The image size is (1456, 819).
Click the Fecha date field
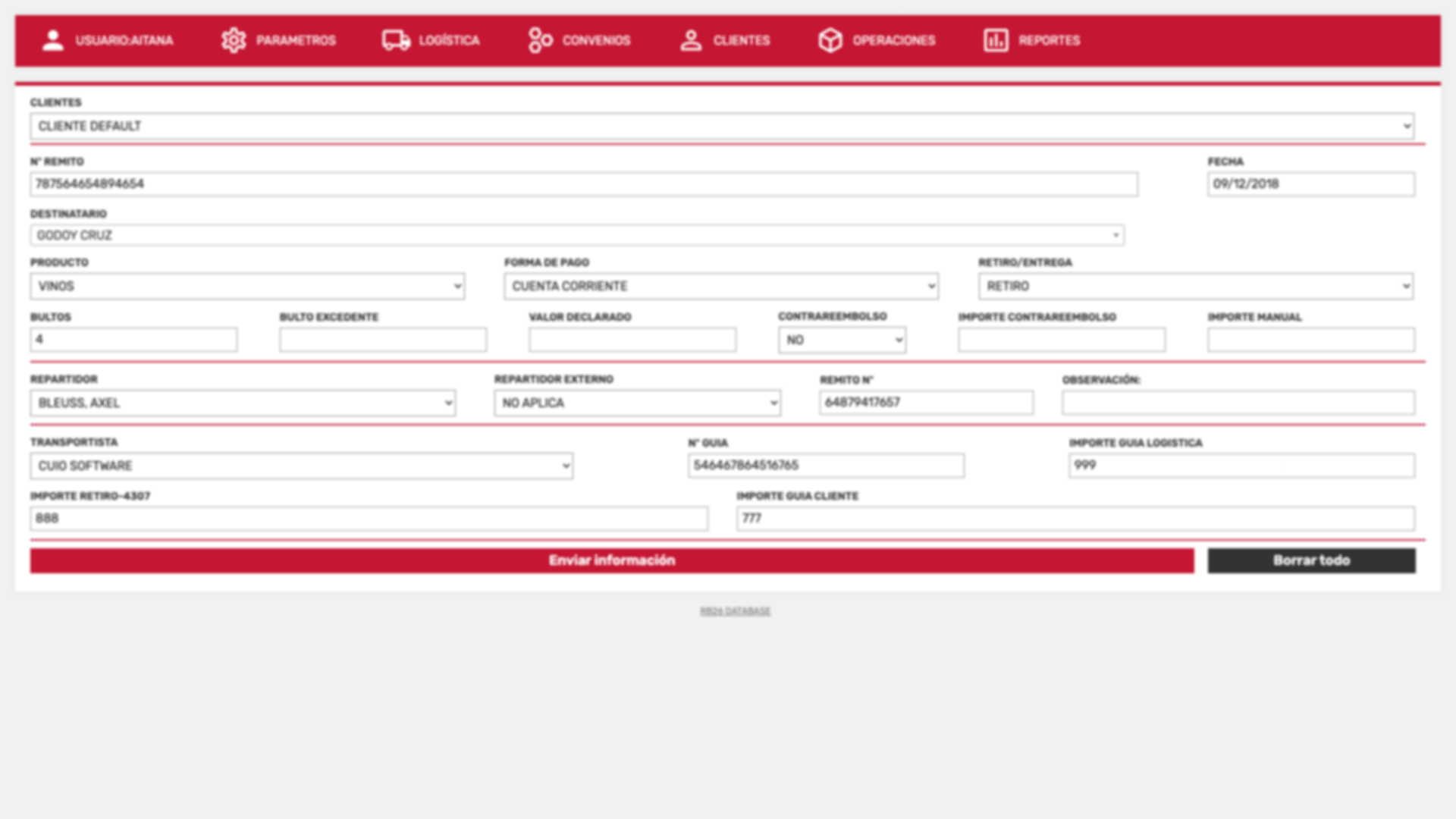pos(1311,184)
